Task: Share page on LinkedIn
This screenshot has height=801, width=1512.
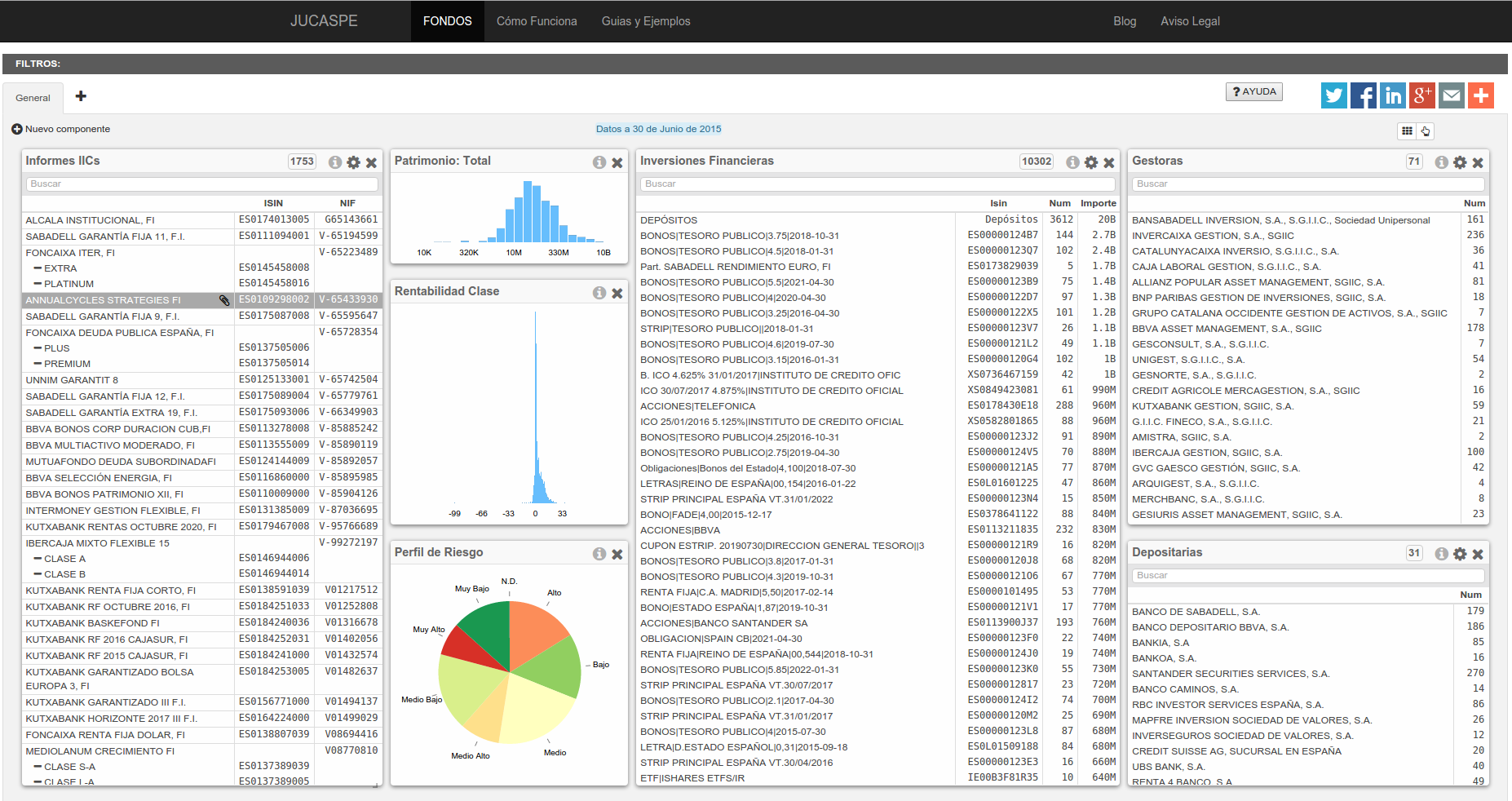Action: click(1392, 95)
